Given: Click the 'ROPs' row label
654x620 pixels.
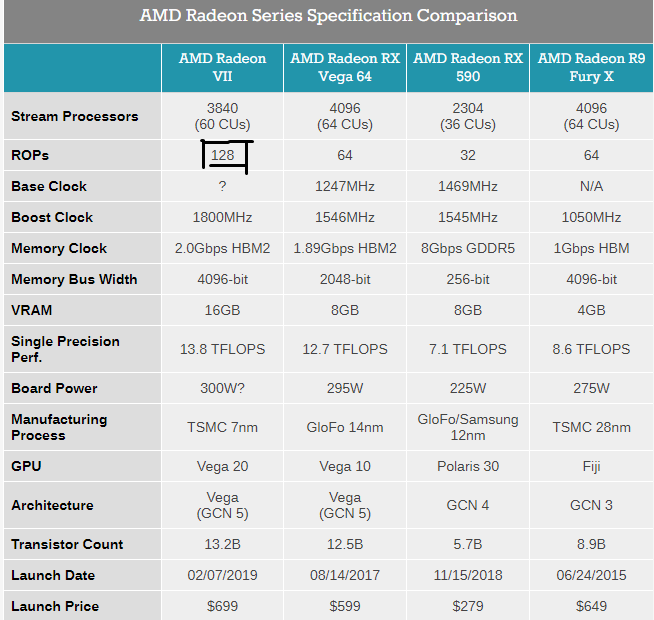Looking at the screenshot, I should tap(30, 155).
